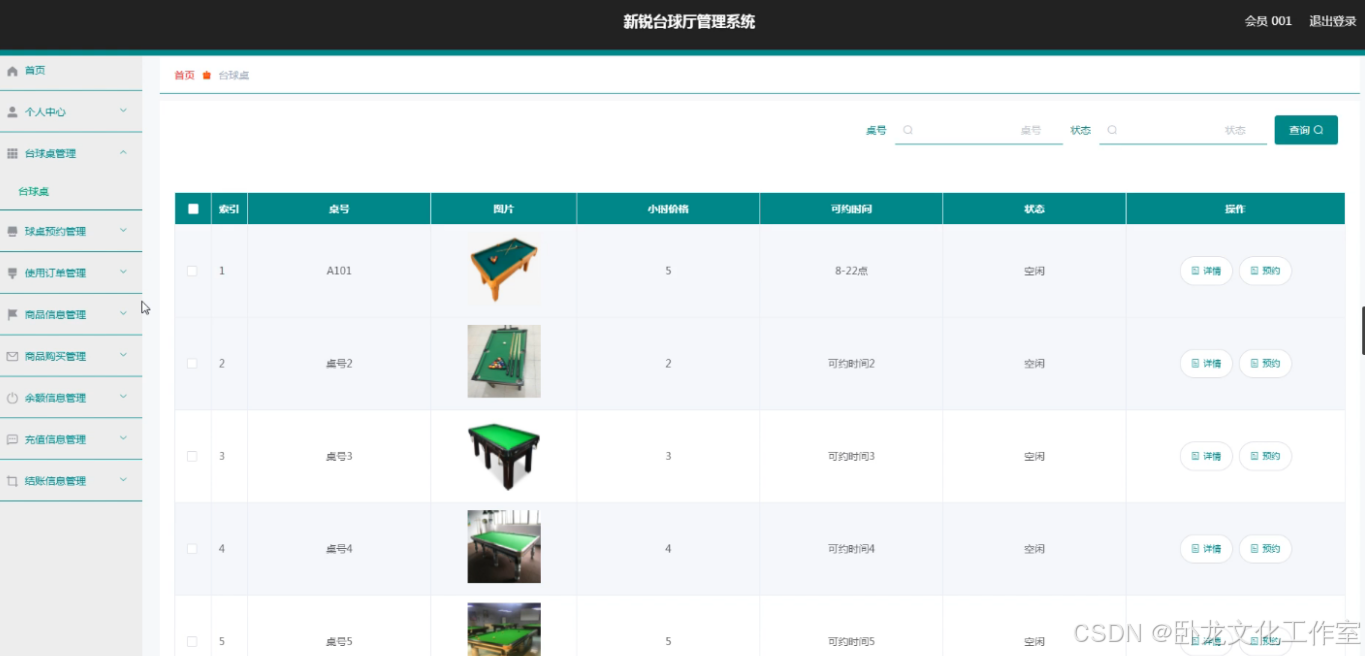Open 详情 for 桌号3
The height and width of the screenshot is (656, 1365).
(1206, 456)
